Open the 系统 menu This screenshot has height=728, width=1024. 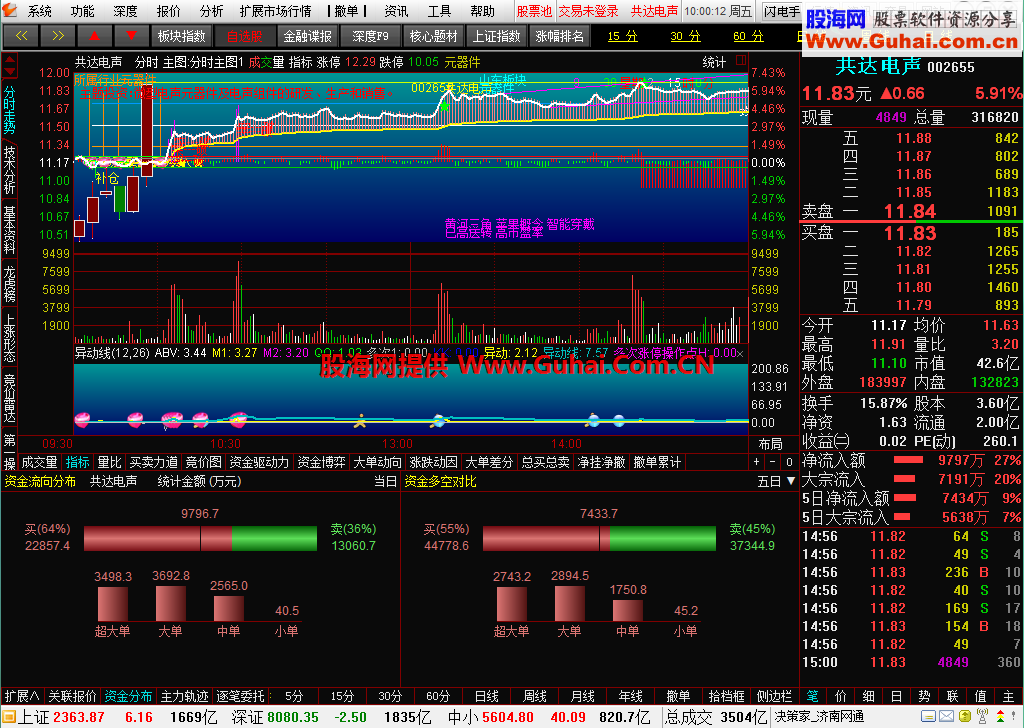[39, 11]
